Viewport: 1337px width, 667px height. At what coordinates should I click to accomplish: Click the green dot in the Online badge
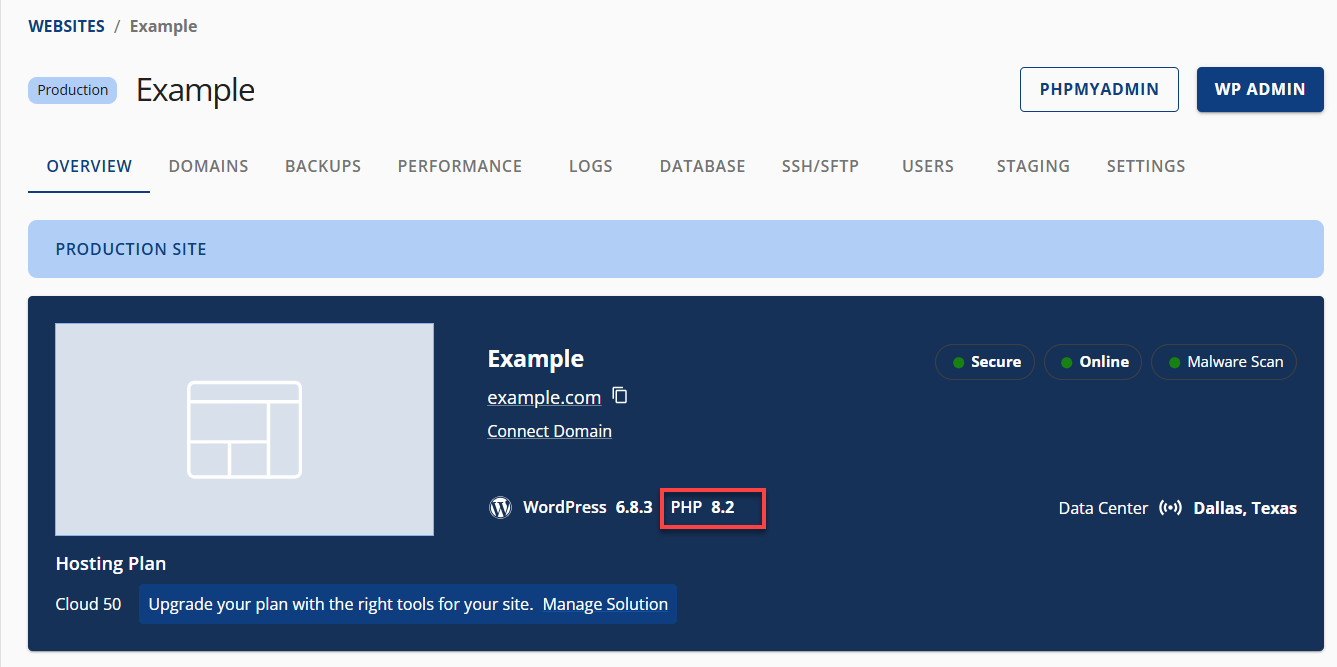[1069, 362]
